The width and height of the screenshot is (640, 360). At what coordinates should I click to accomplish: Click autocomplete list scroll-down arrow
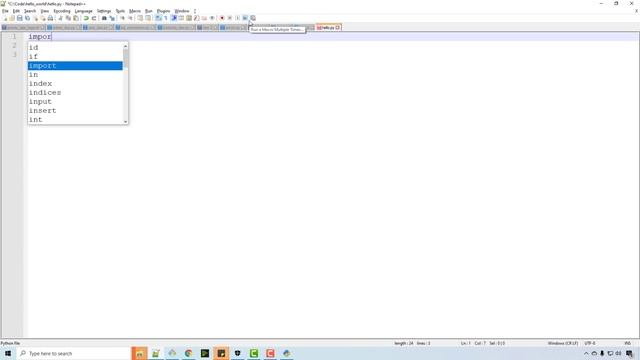coord(126,121)
